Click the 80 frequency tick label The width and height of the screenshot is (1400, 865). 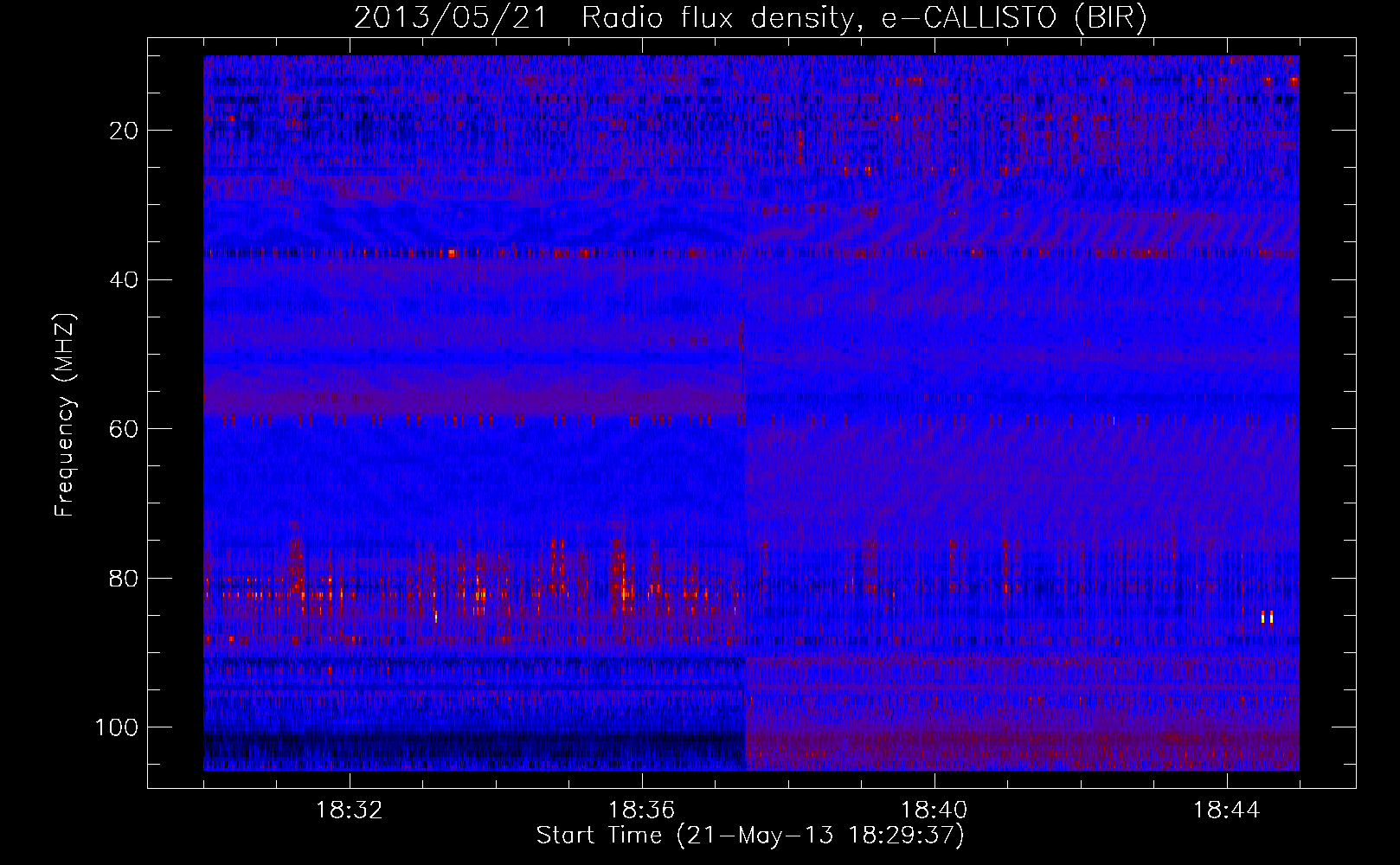point(125,578)
